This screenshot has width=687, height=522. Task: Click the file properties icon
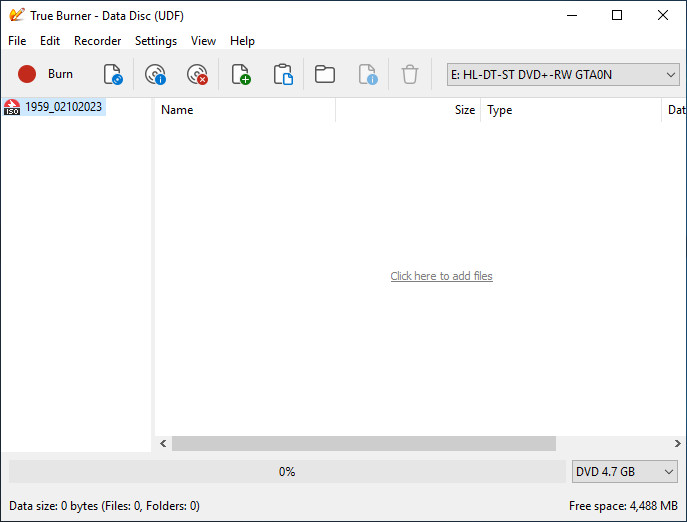pos(368,74)
